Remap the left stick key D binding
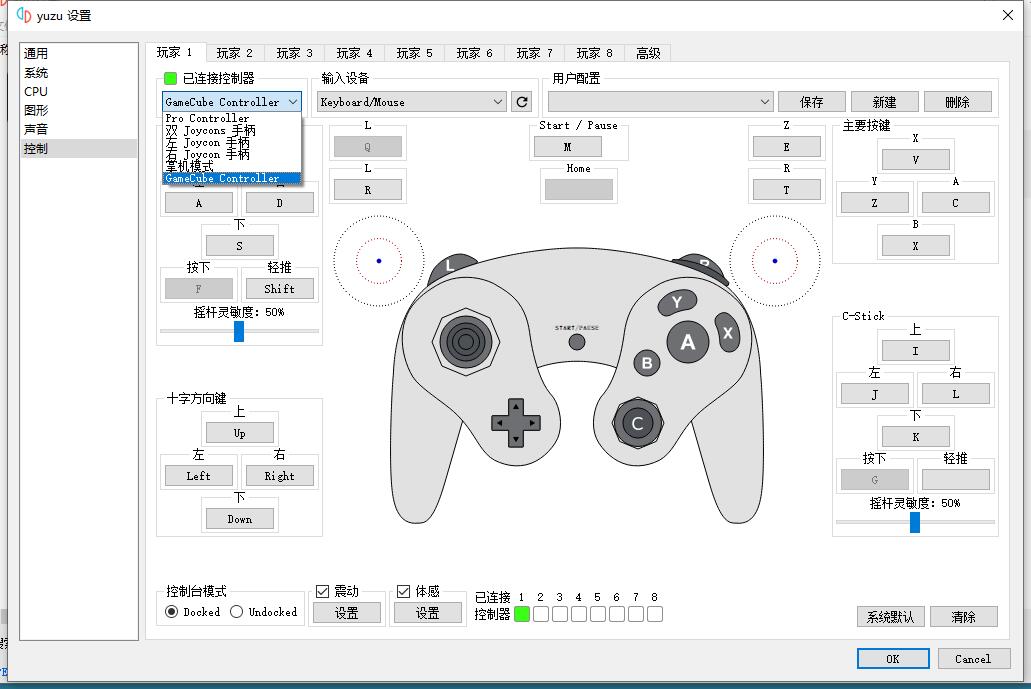This screenshot has width=1031, height=689. coord(279,202)
